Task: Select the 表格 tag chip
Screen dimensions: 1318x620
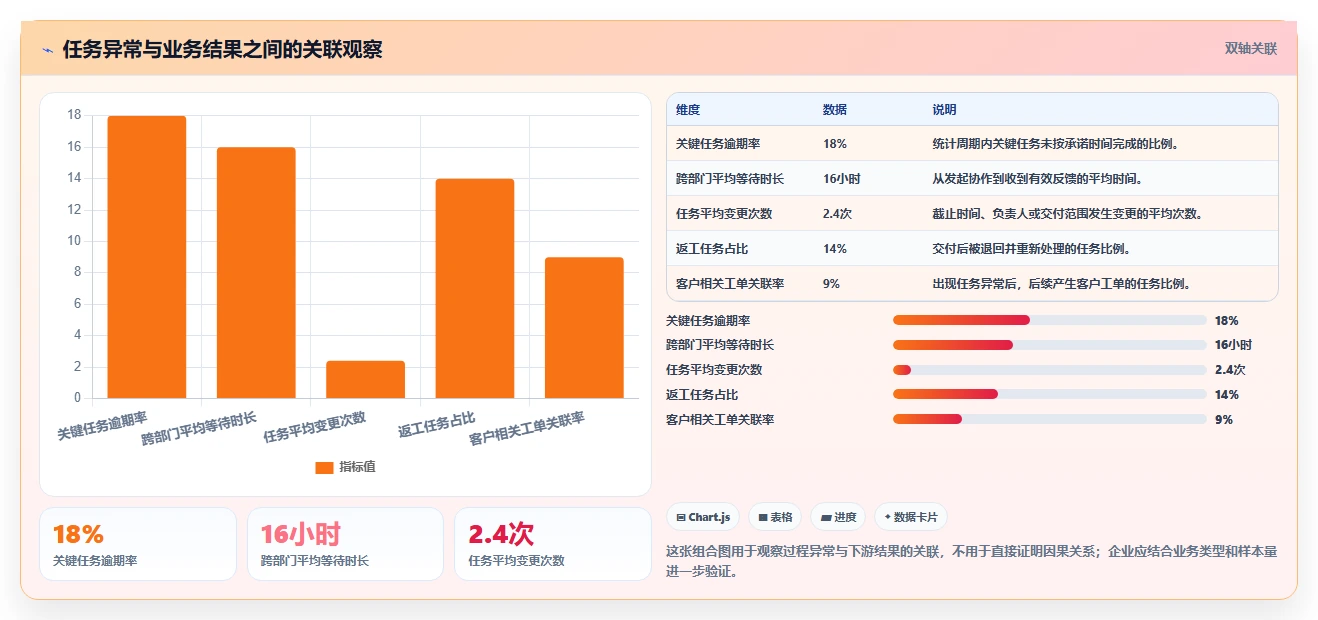Action: point(775,517)
